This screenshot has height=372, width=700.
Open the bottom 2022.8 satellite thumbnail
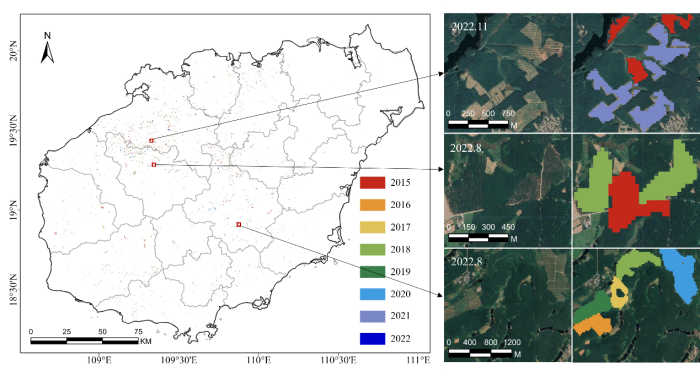[x=508, y=305]
